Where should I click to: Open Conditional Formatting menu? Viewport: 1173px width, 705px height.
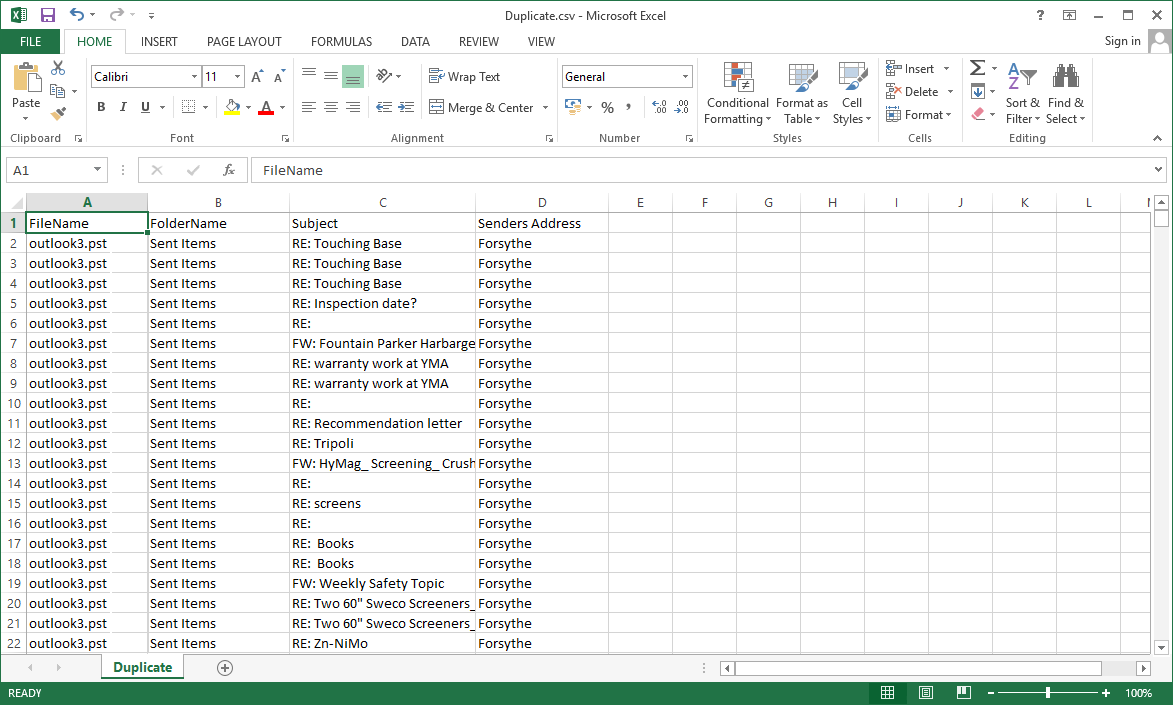tap(738, 94)
